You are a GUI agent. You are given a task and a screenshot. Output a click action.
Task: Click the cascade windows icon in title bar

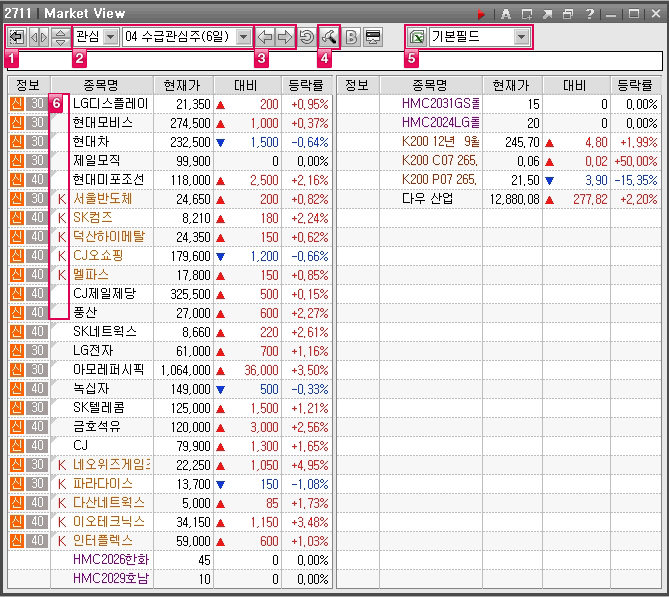tap(568, 15)
